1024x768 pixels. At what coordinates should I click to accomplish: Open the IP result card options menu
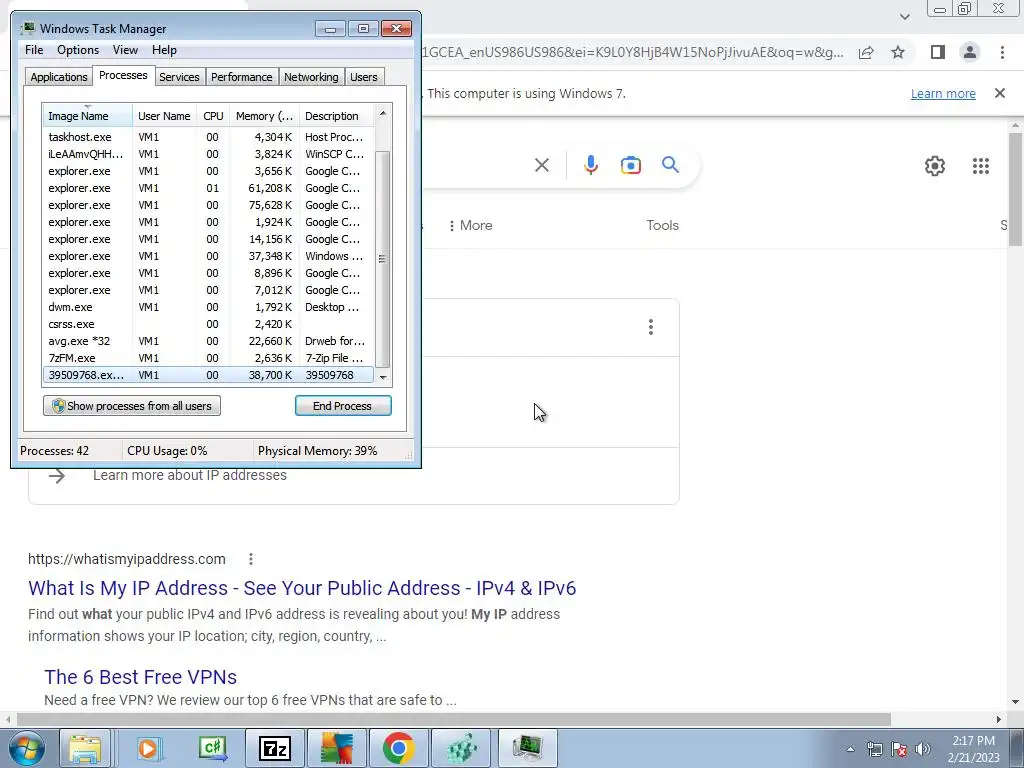click(x=650, y=327)
